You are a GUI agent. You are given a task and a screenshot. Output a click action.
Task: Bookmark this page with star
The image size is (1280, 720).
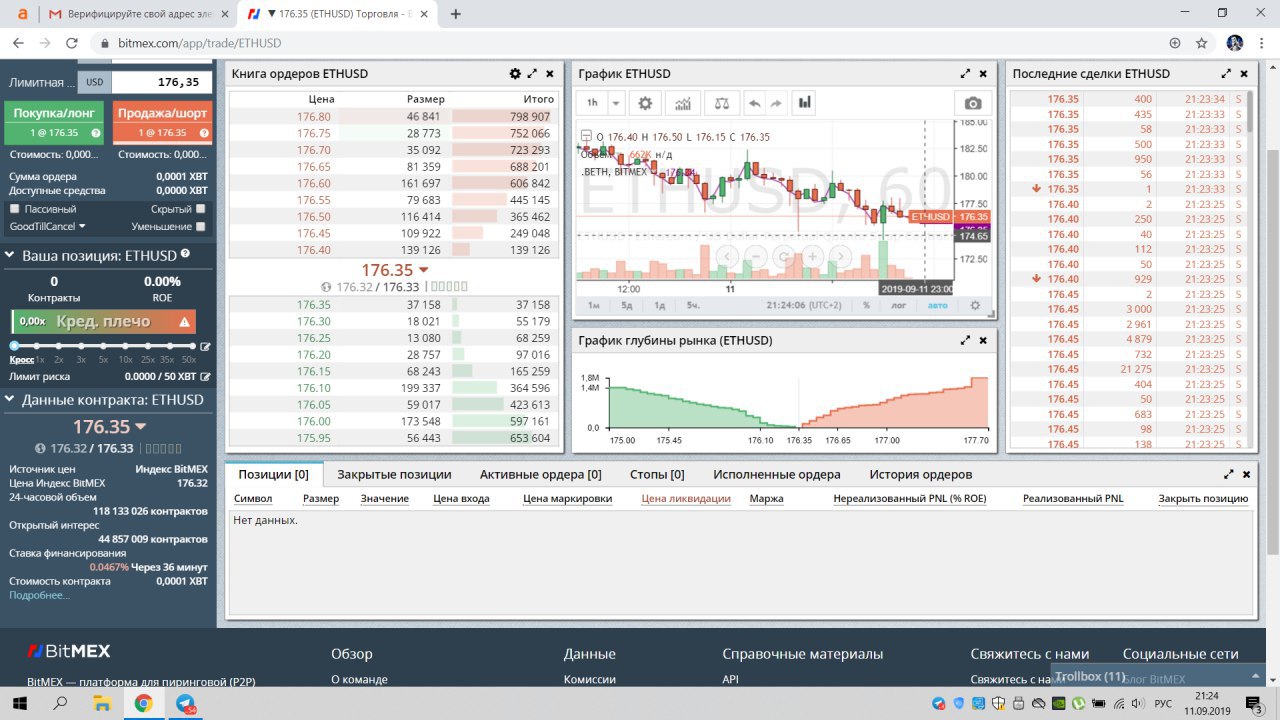[1202, 43]
